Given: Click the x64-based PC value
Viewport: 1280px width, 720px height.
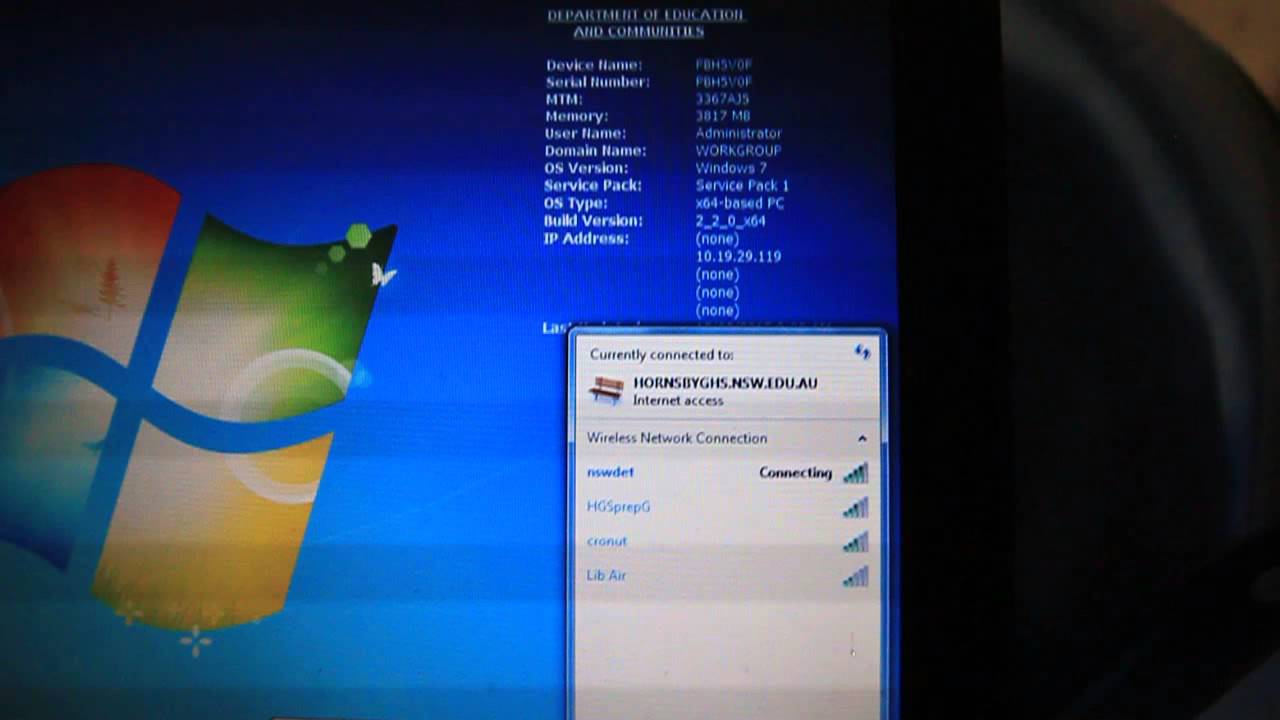Looking at the screenshot, I should [739, 203].
